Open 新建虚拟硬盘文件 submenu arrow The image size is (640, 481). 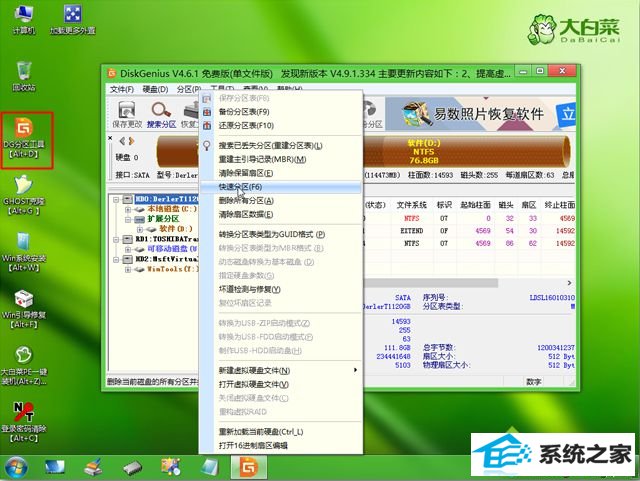[356, 370]
